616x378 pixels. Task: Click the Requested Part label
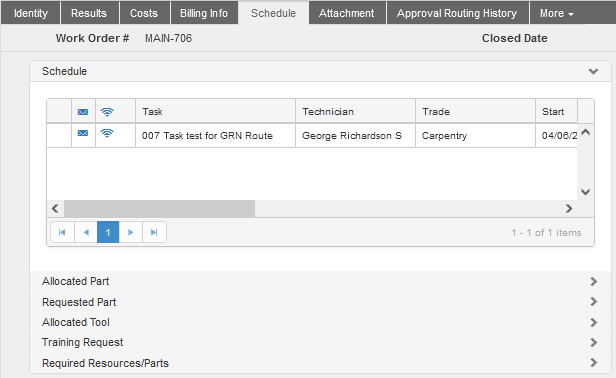pyautogui.click(x=79, y=302)
